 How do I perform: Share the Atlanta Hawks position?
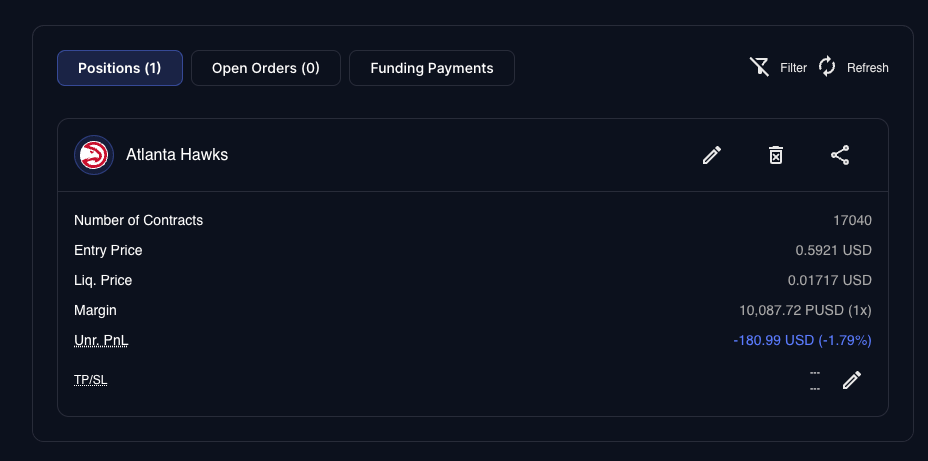tap(840, 155)
